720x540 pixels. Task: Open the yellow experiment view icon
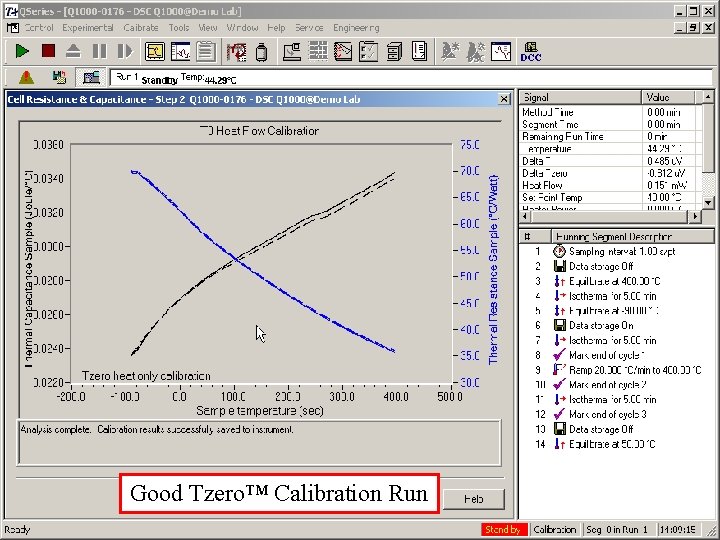(x=155, y=51)
